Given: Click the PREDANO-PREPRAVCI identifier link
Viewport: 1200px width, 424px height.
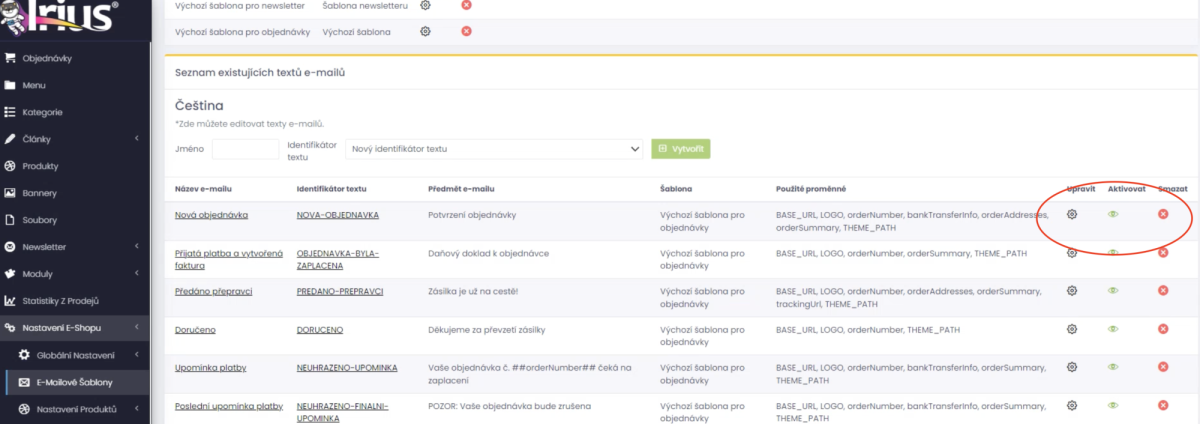Looking at the screenshot, I should pyautogui.click(x=340, y=291).
